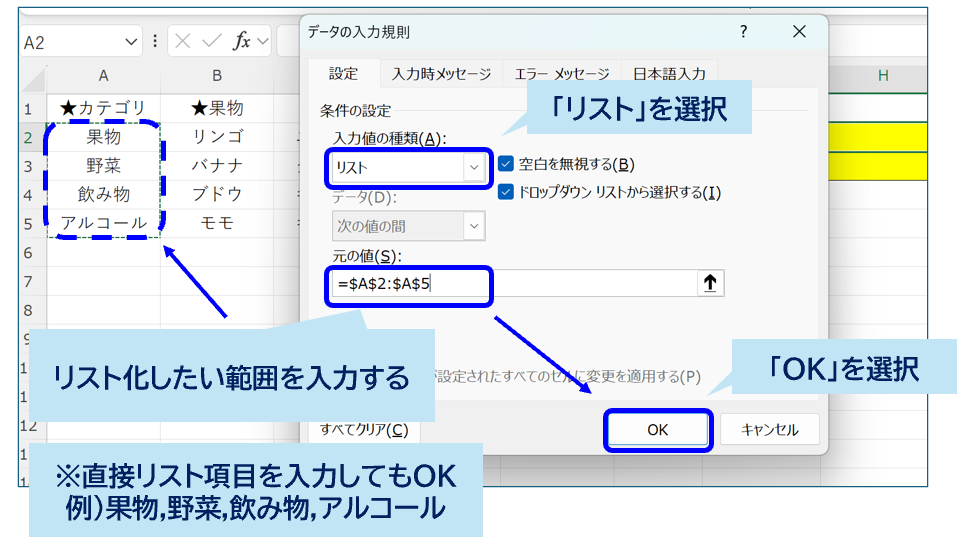
Task: Close the データの入力規則 dialog
Action: pyautogui.click(x=799, y=32)
